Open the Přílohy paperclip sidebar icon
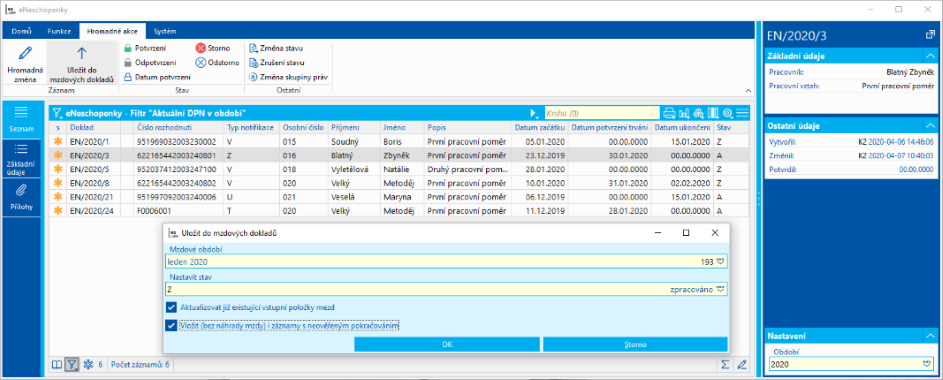The width and height of the screenshot is (943, 380). (x=21, y=191)
